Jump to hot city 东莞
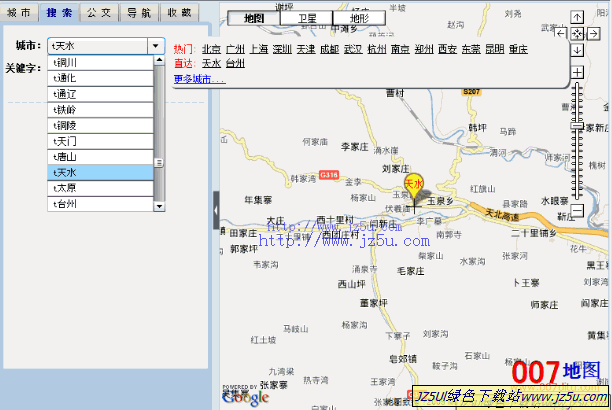The image size is (612, 410). [471, 49]
